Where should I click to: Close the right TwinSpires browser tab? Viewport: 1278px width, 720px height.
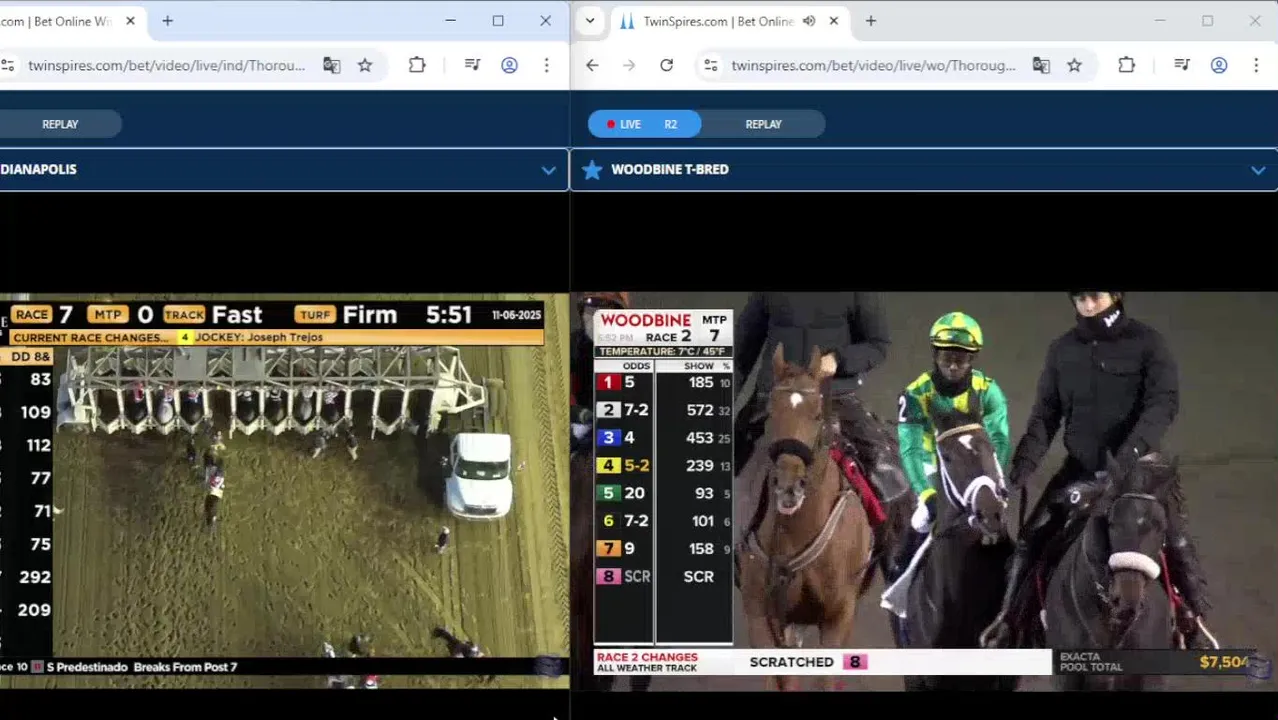click(834, 21)
